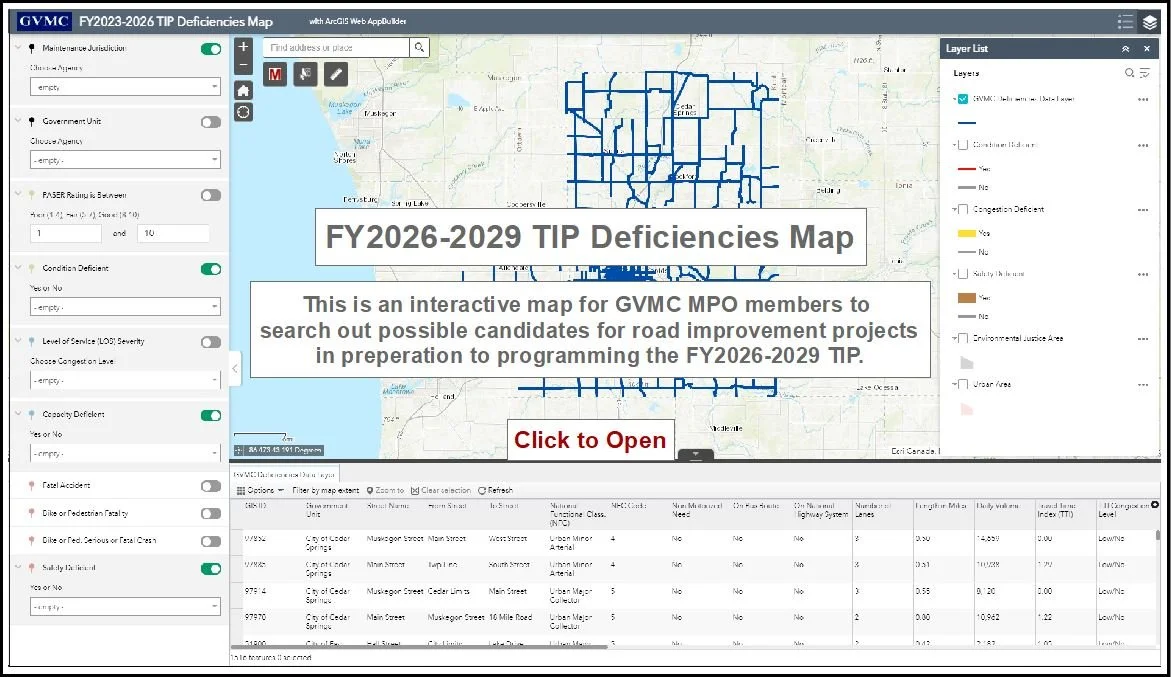Click the brown Safety Deficient Yes swatch
1171x677 pixels.
click(x=966, y=297)
